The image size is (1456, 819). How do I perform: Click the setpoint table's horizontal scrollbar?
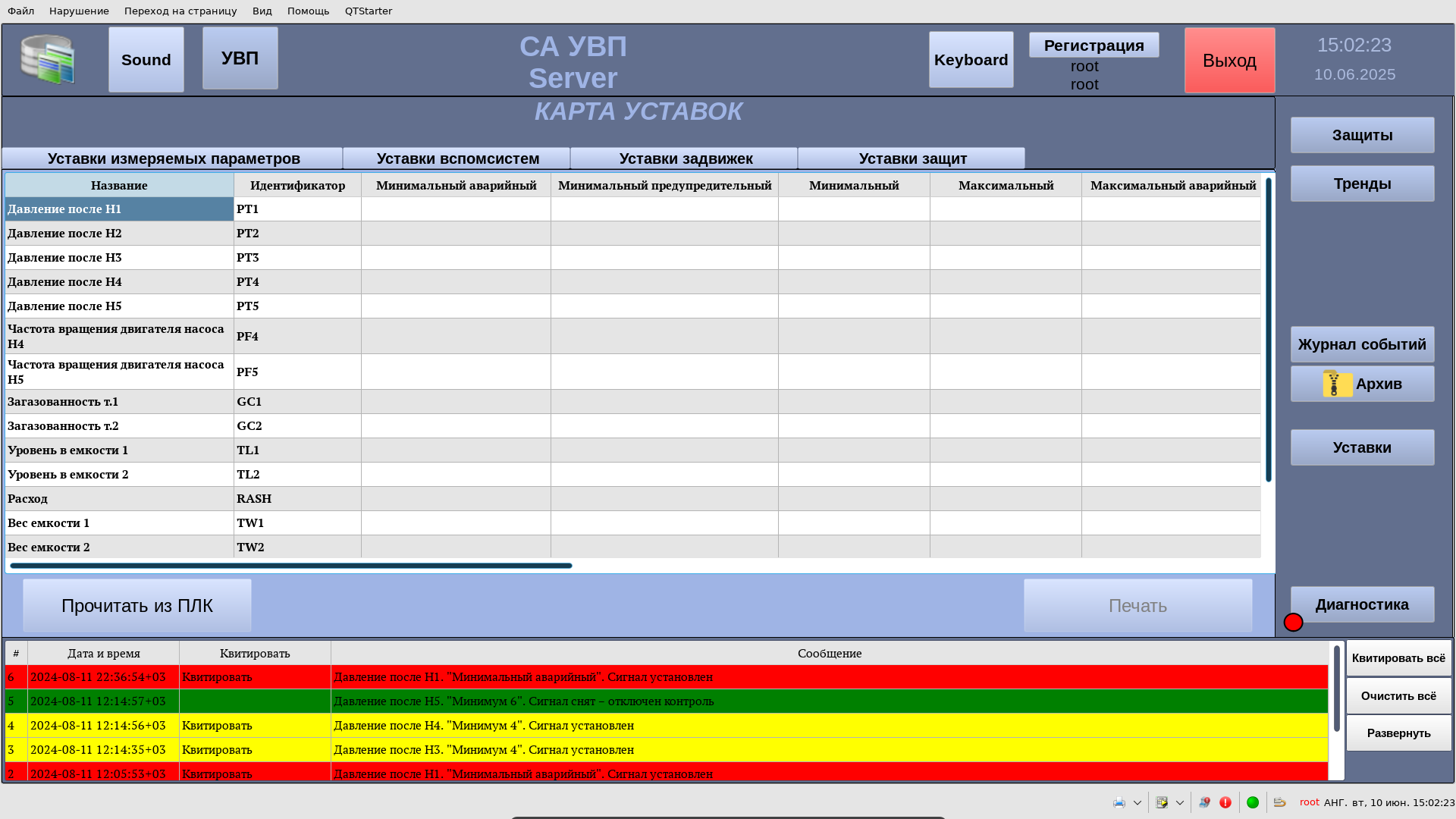pyautogui.click(x=291, y=566)
